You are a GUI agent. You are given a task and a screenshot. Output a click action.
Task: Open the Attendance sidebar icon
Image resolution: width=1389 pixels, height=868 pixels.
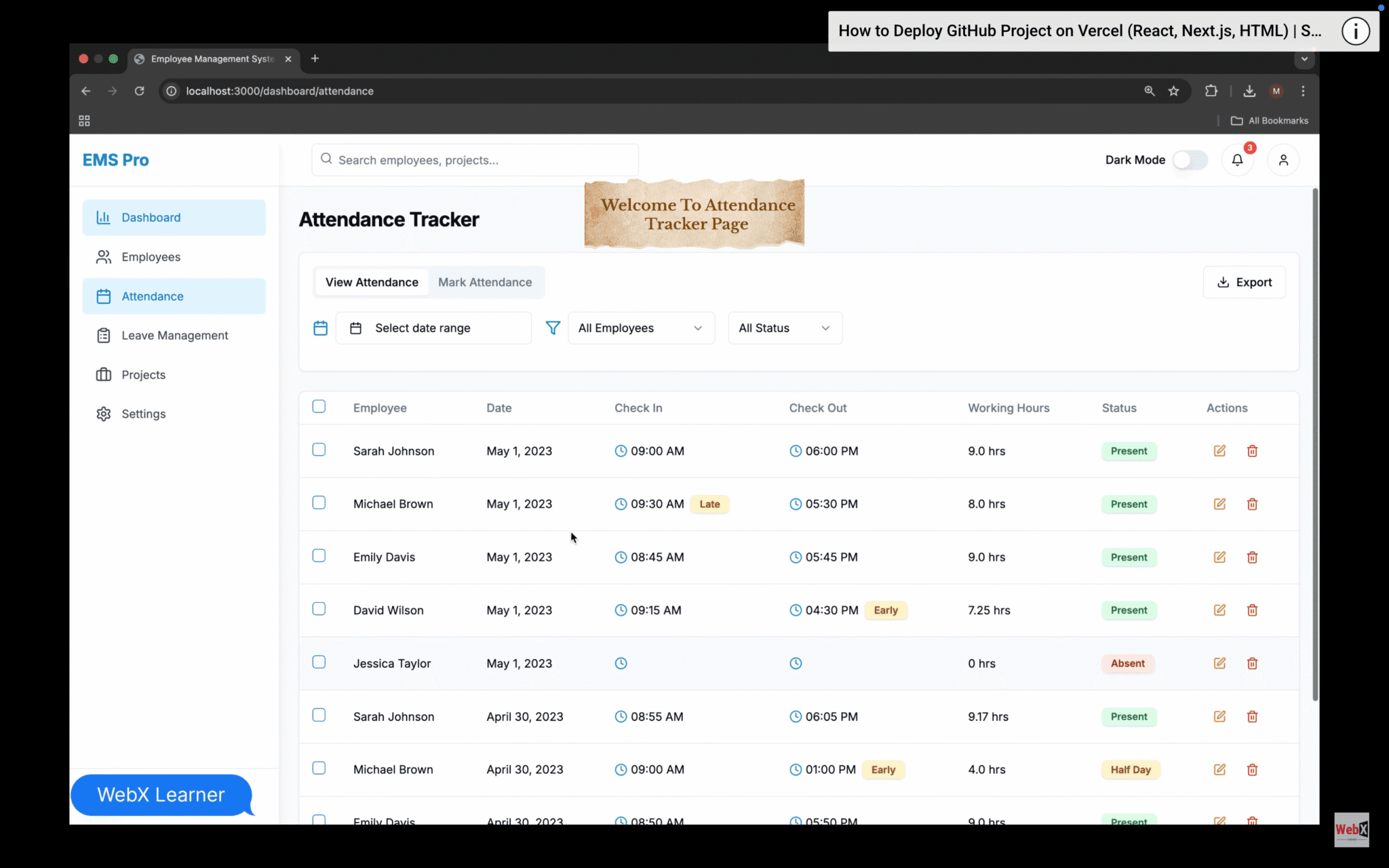tap(104, 296)
